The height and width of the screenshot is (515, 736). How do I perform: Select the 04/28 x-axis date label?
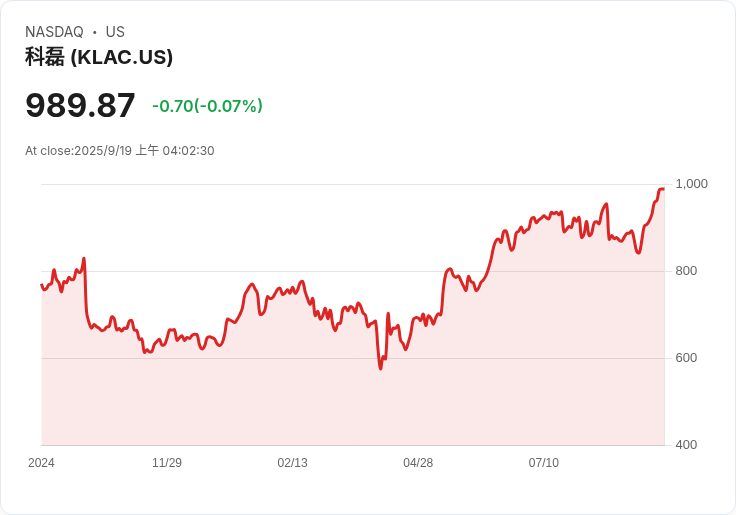coord(418,463)
